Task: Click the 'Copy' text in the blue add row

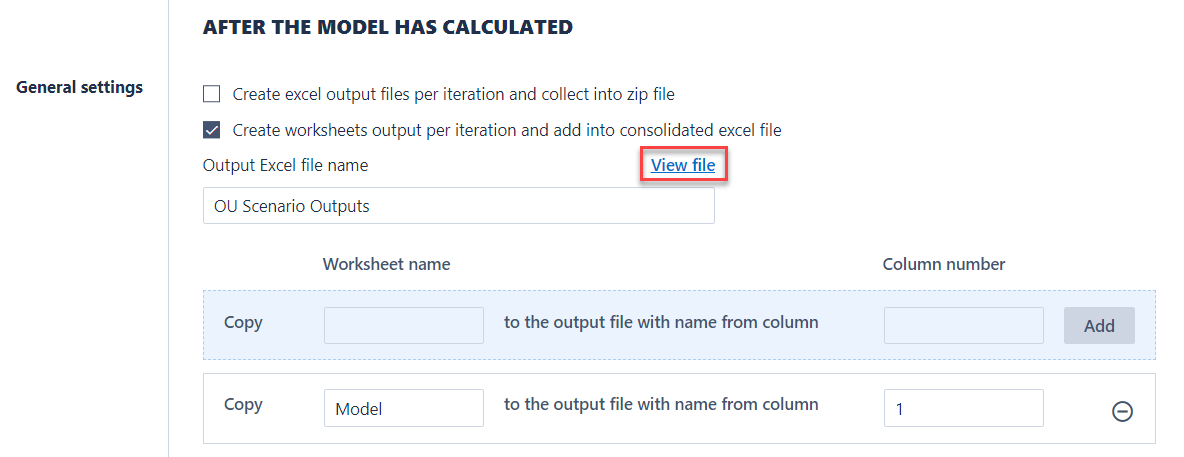Action: pos(243,323)
